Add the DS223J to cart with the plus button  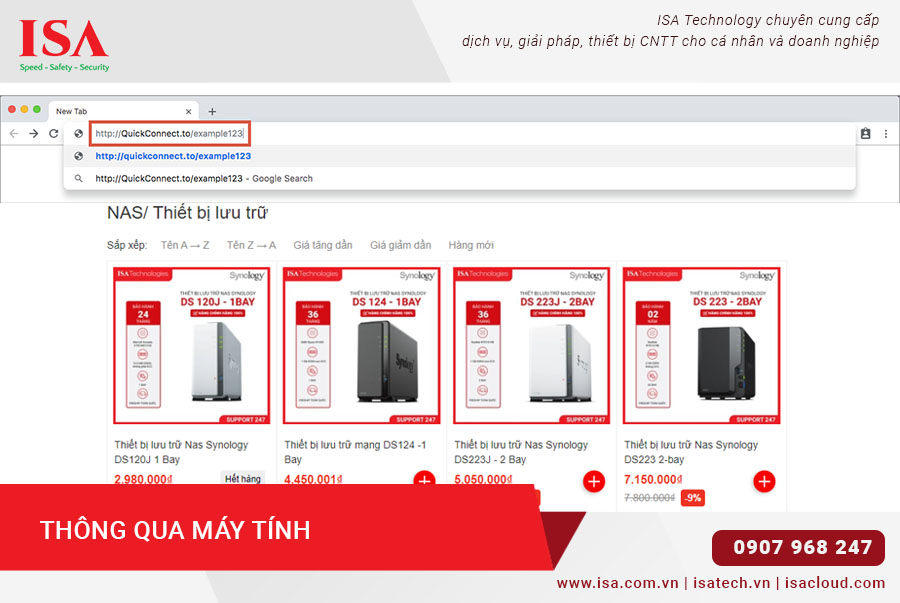594,481
